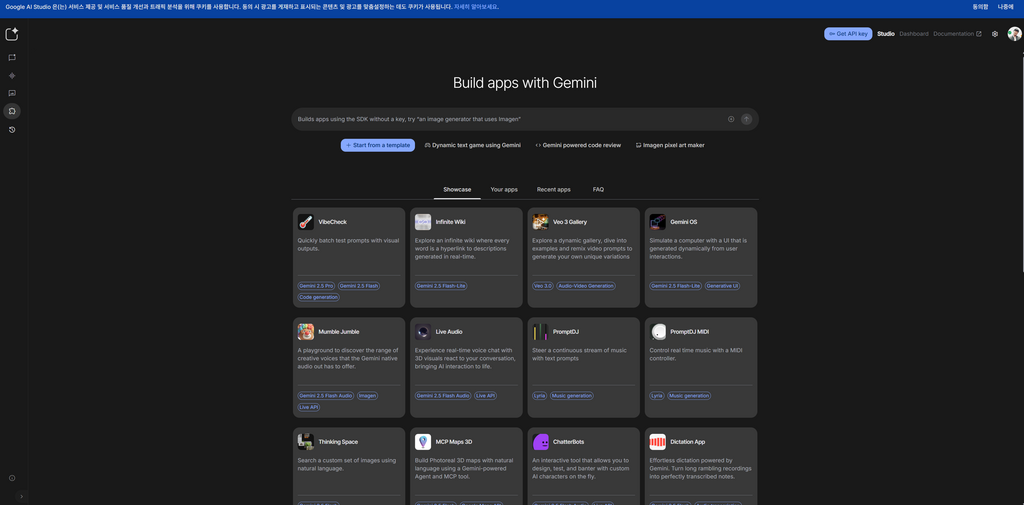Click the VibeCheck card title
The image size is (1024, 505).
pyautogui.click(x=332, y=222)
